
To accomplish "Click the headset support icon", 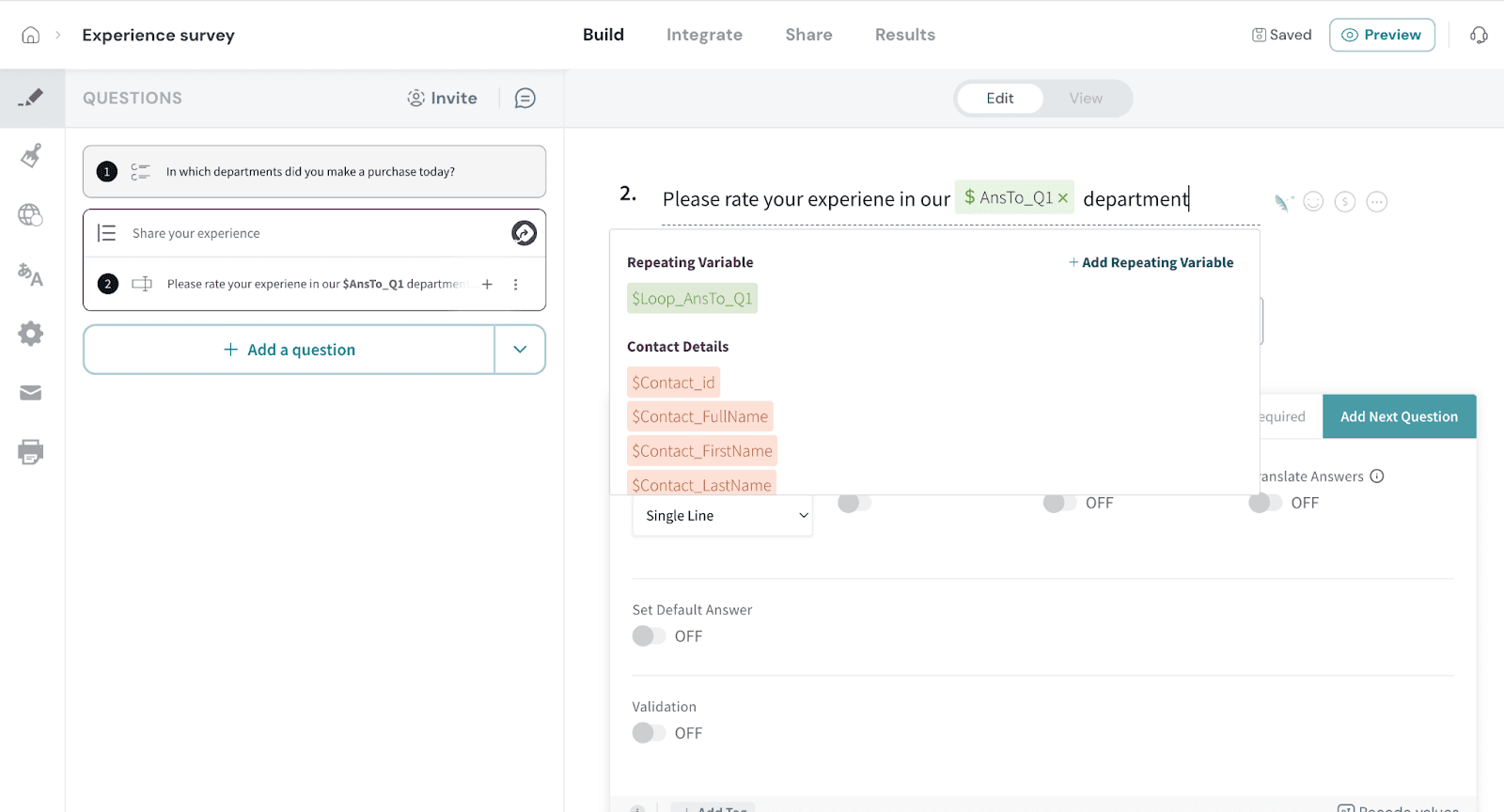I will (x=1479, y=36).
